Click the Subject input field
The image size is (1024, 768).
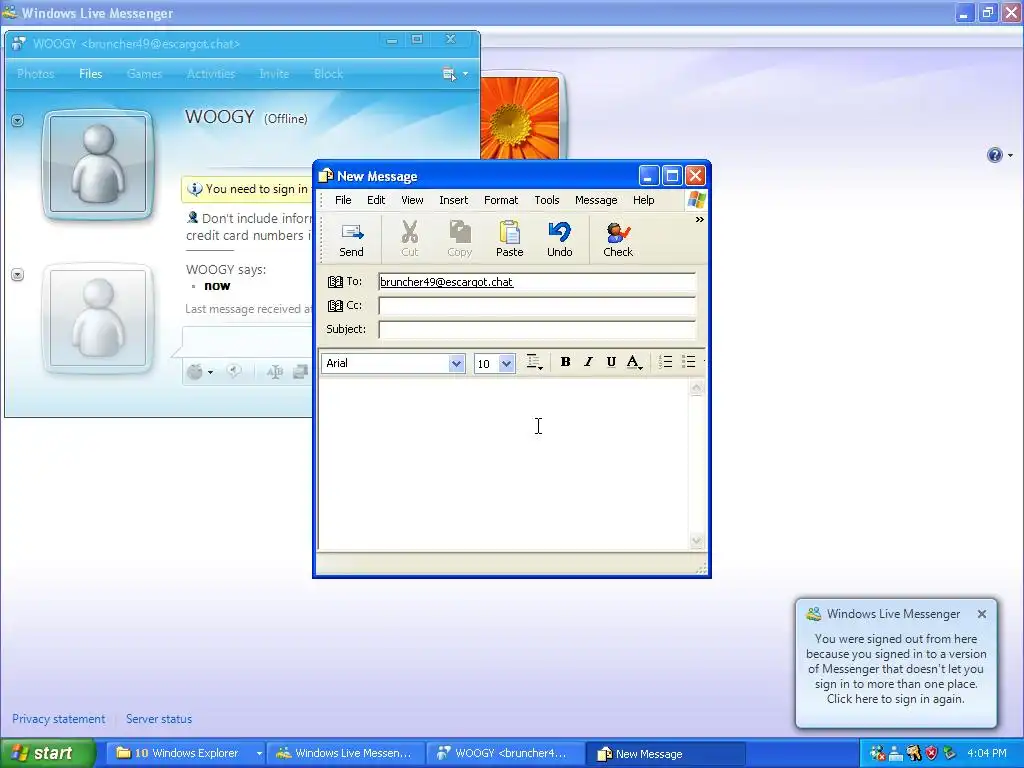(537, 329)
